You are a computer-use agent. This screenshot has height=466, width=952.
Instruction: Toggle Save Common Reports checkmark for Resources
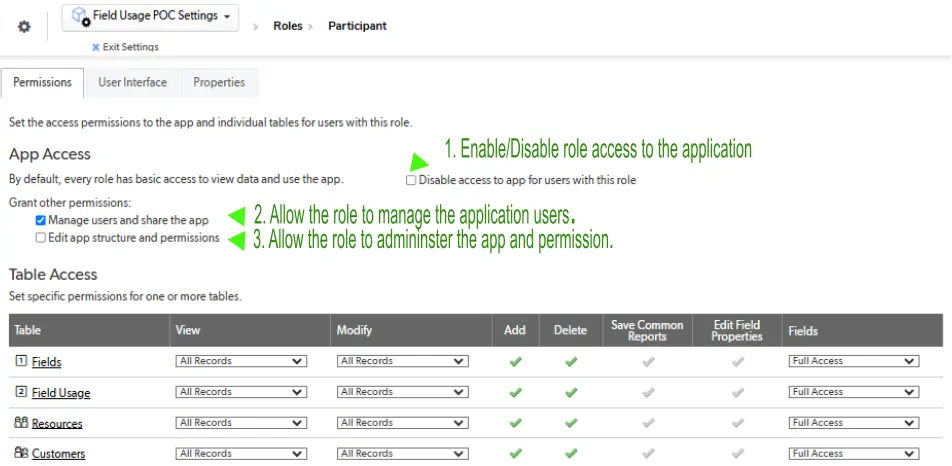click(648, 423)
